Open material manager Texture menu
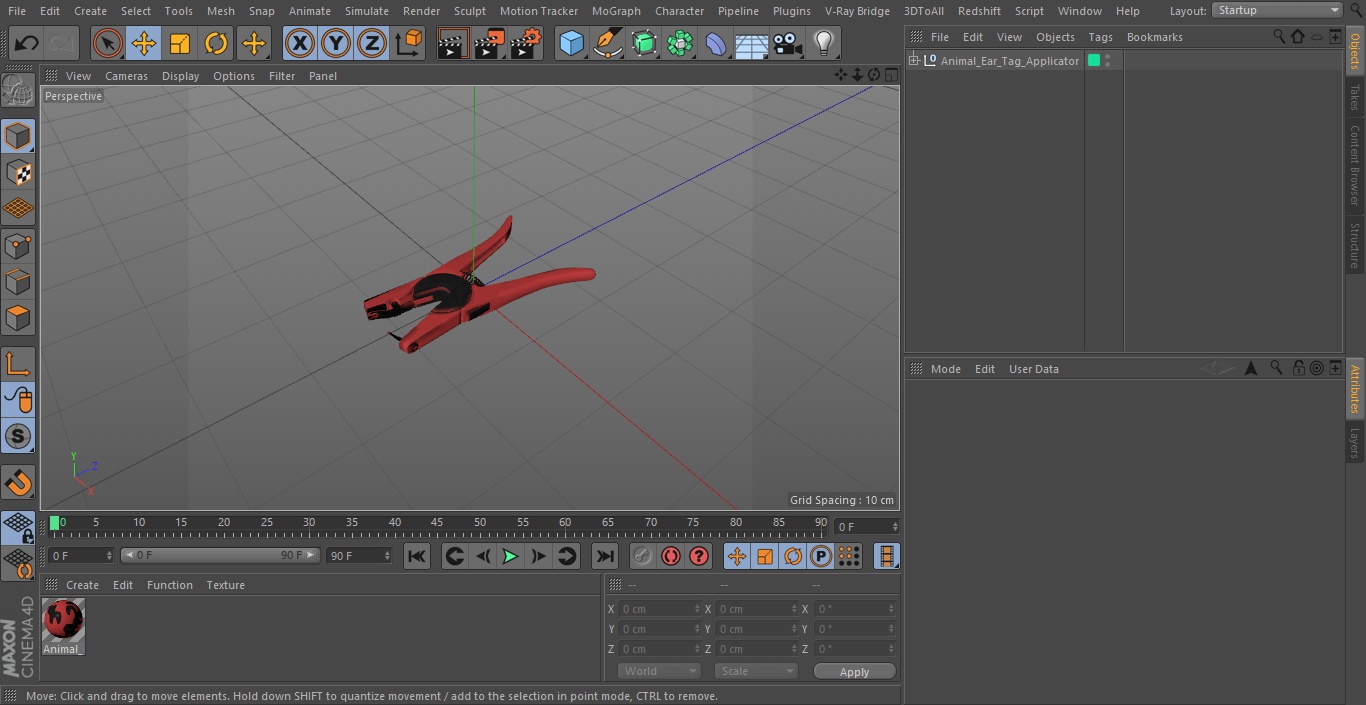The width and height of the screenshot is (1366, 705). point(225,586)
